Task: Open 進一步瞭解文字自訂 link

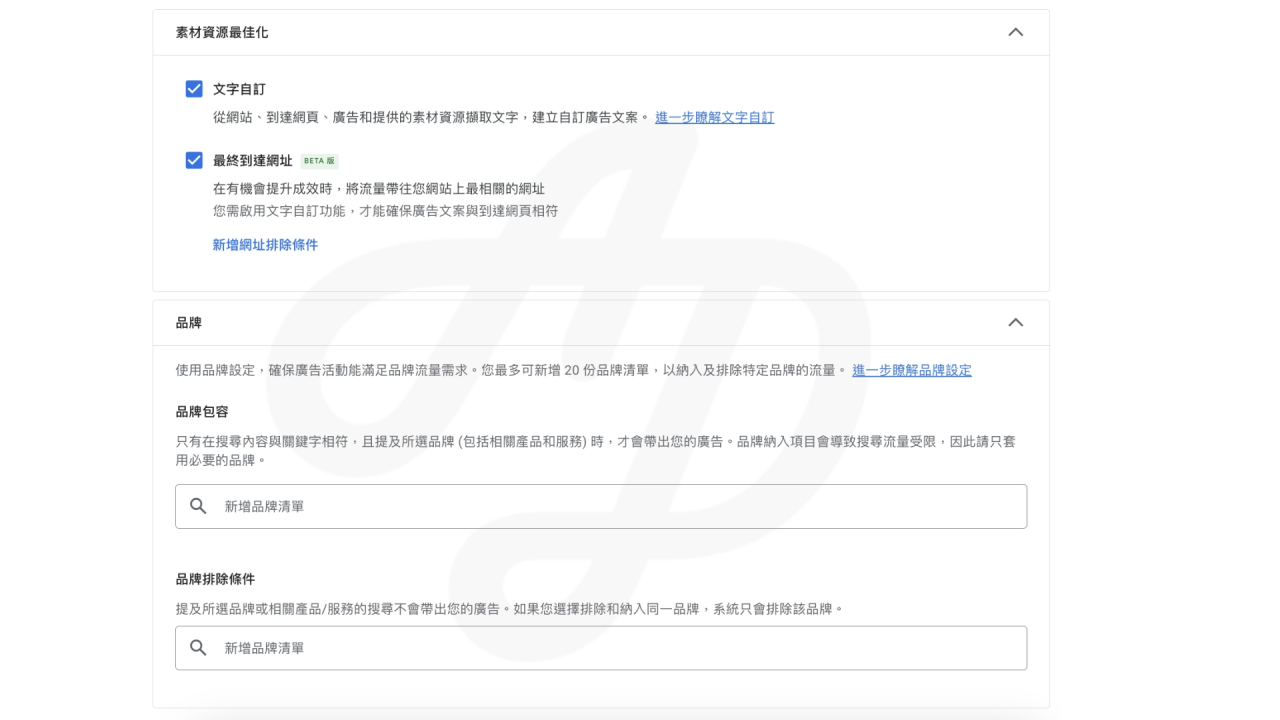Action: pos(714,117)
